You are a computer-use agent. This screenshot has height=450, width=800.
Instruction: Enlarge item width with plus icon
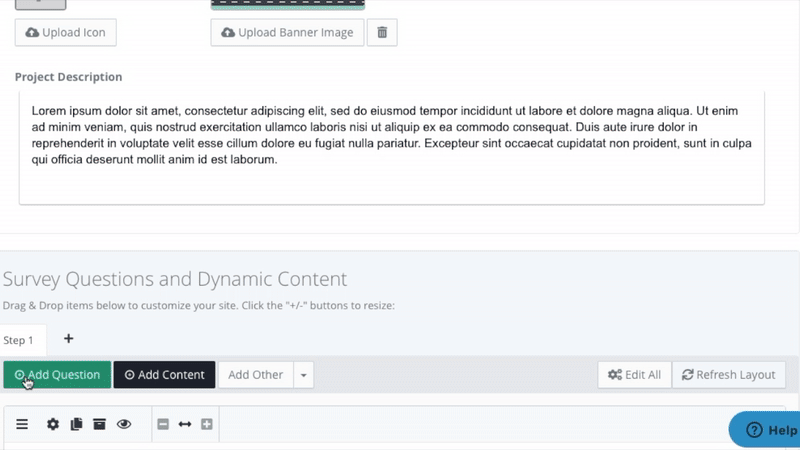tap(207, 424)
